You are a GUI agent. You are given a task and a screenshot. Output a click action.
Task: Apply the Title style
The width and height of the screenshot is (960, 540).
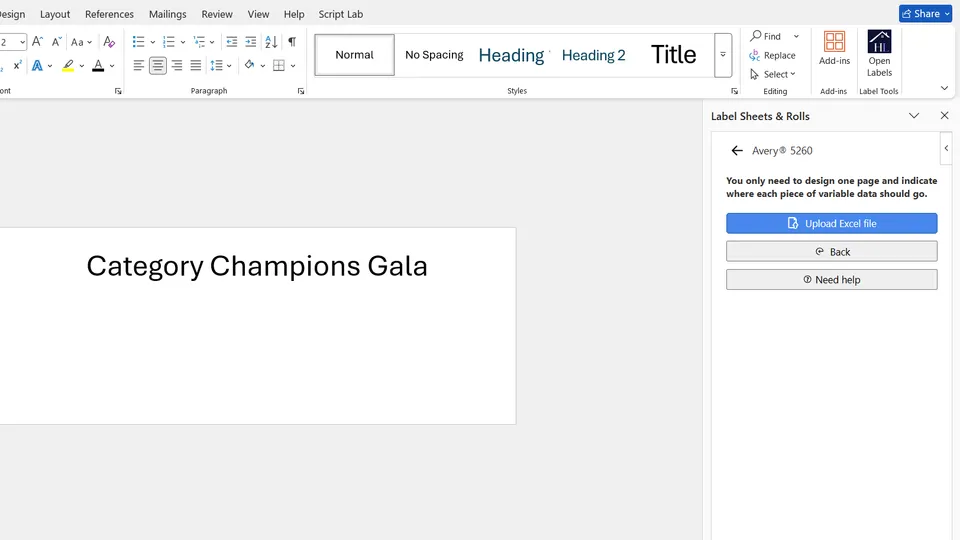click(x=673, y=54)
